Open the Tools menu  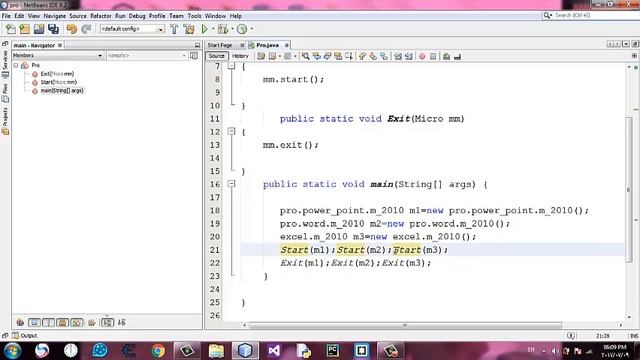[x=195, y=16]
